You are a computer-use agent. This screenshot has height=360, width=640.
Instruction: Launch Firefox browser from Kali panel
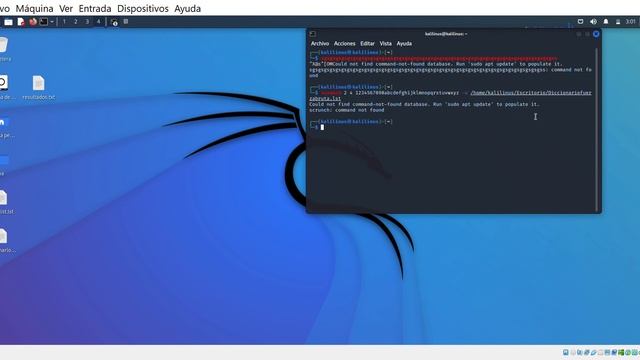33,22
